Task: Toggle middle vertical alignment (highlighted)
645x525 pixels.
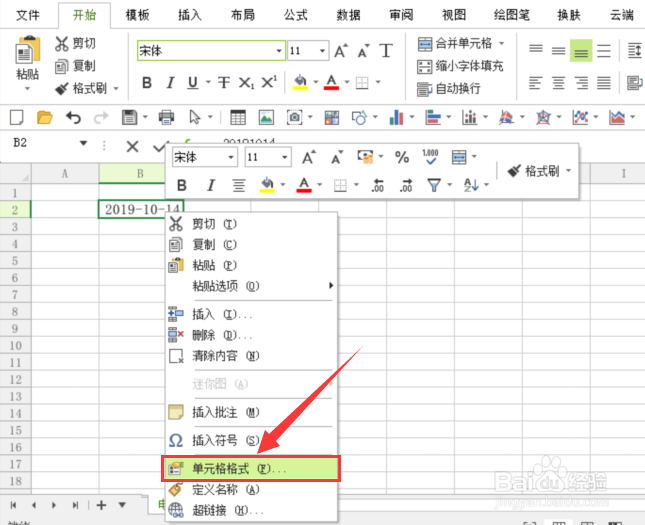Action: [581, 51]
